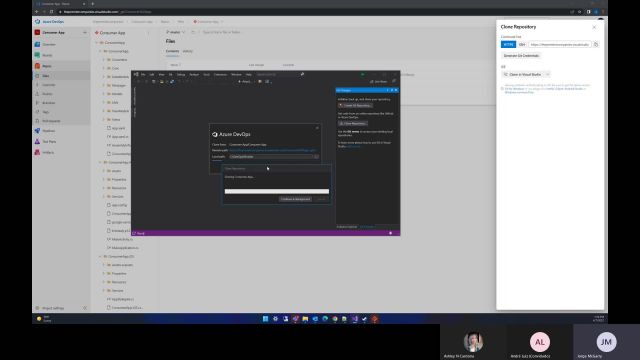The image size is (640, 360).
Task: Browse for local path with ellipsis button
Action: pyautogui.click(x=316, y=157)
